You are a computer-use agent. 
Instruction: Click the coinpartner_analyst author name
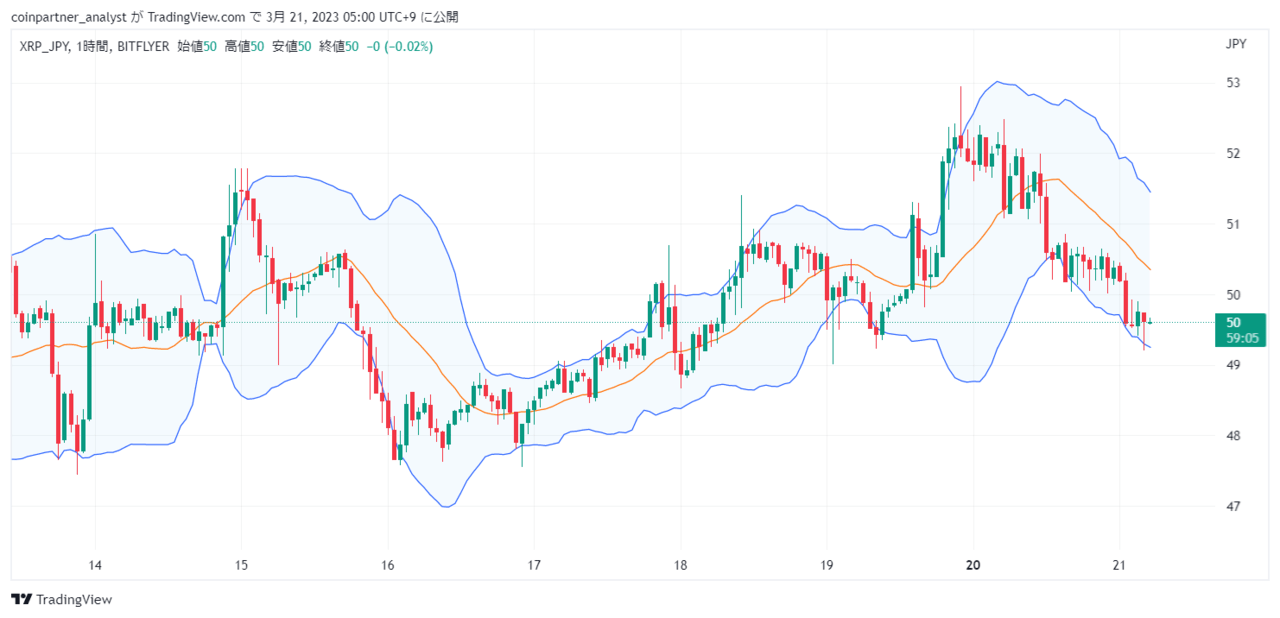click(63, 17)
